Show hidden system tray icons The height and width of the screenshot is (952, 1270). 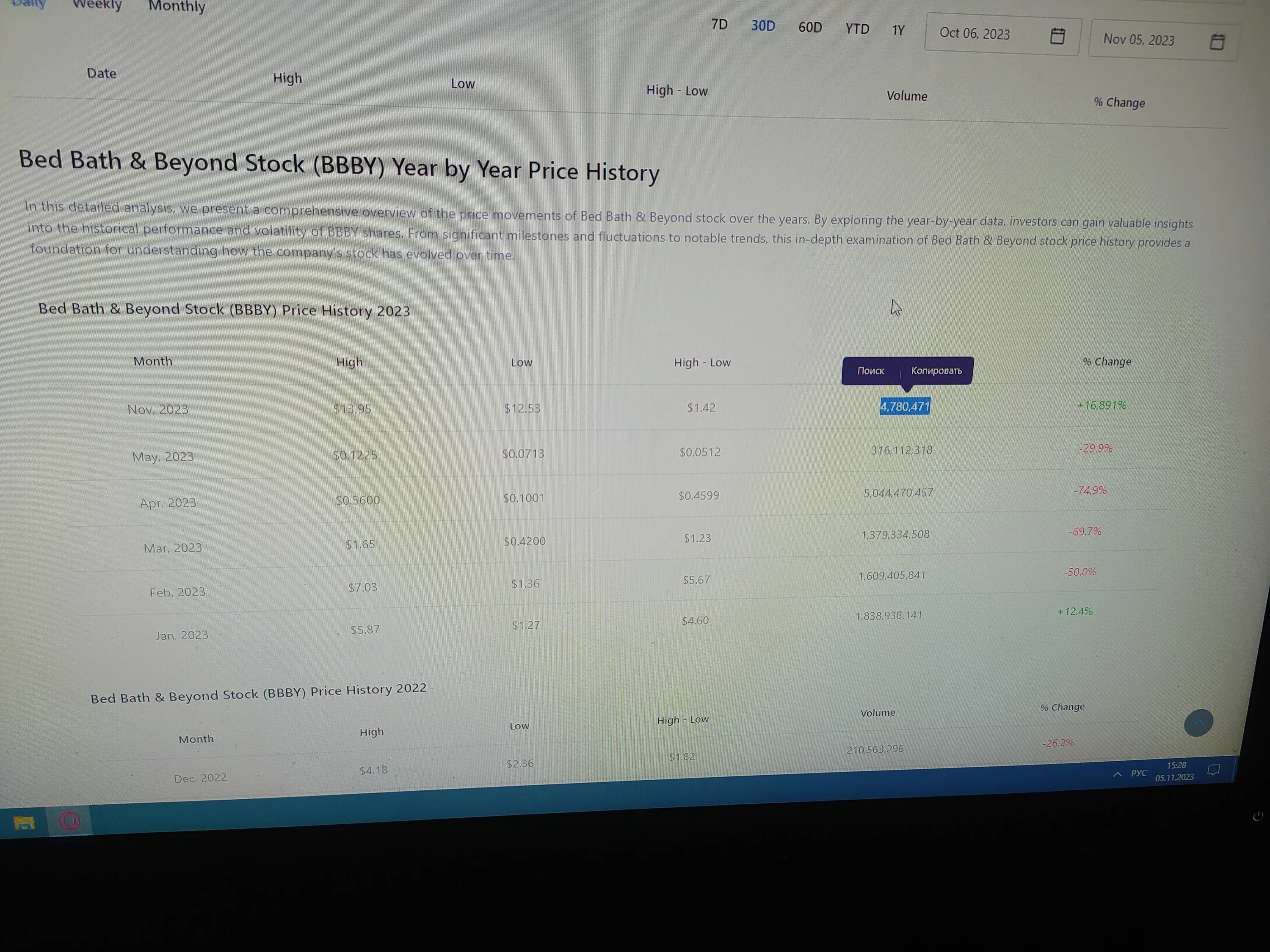[1117, 774]
